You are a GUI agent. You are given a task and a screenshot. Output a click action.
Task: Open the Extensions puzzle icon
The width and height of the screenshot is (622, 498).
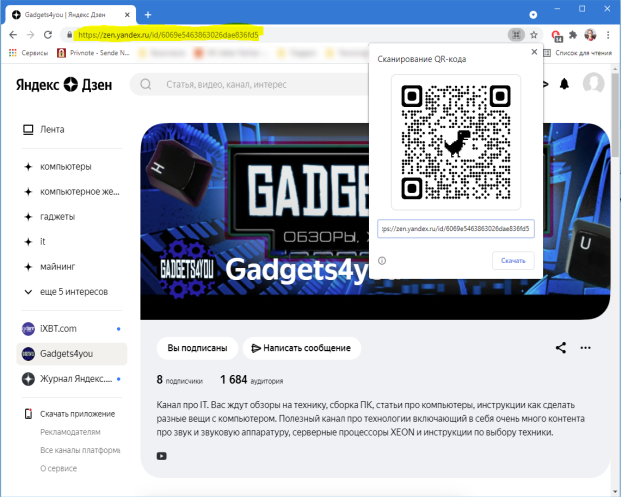pos(573,35)
